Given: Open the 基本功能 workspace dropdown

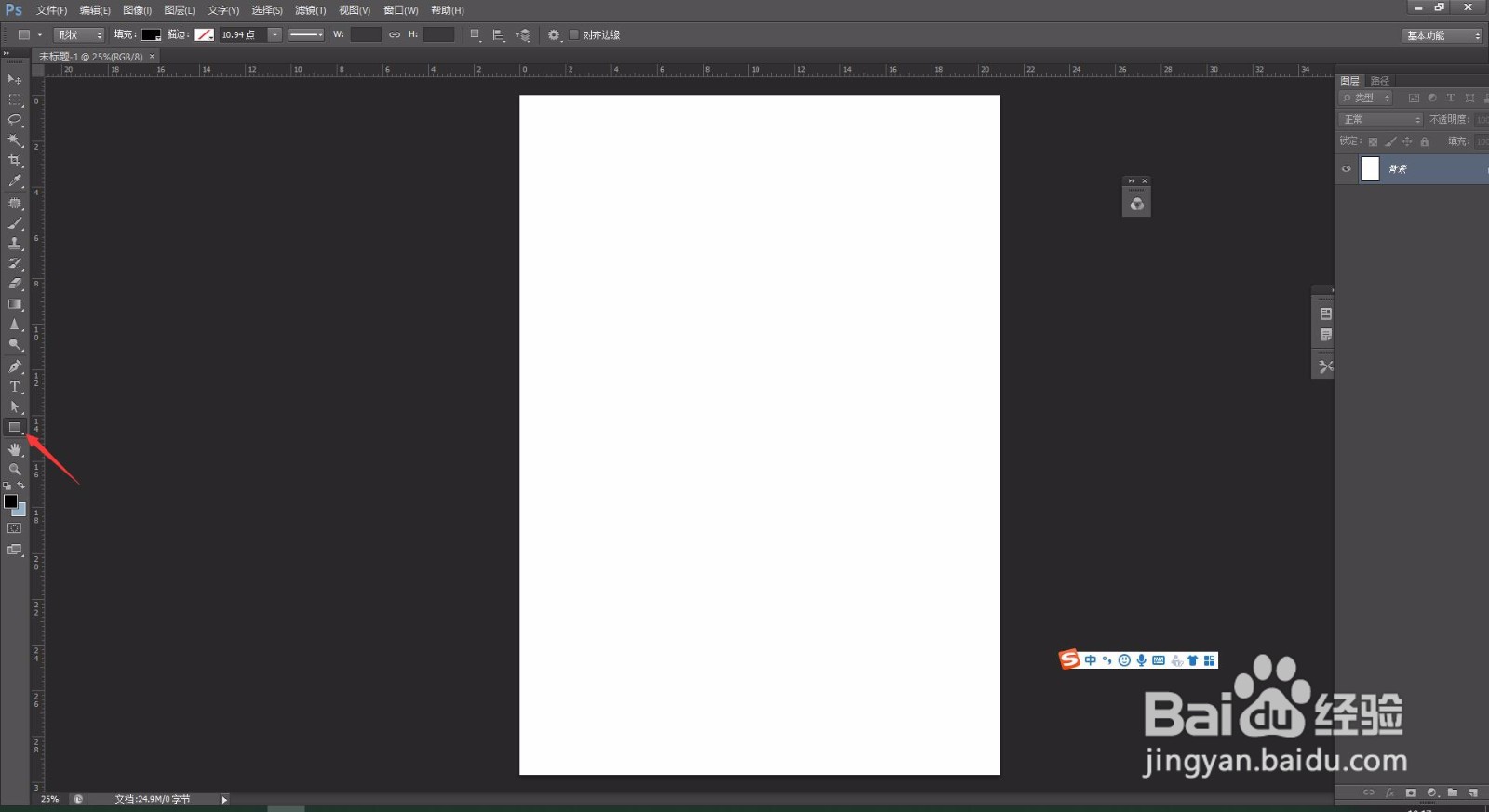Looking at the screenshot, I should (x=1442, y=35).
